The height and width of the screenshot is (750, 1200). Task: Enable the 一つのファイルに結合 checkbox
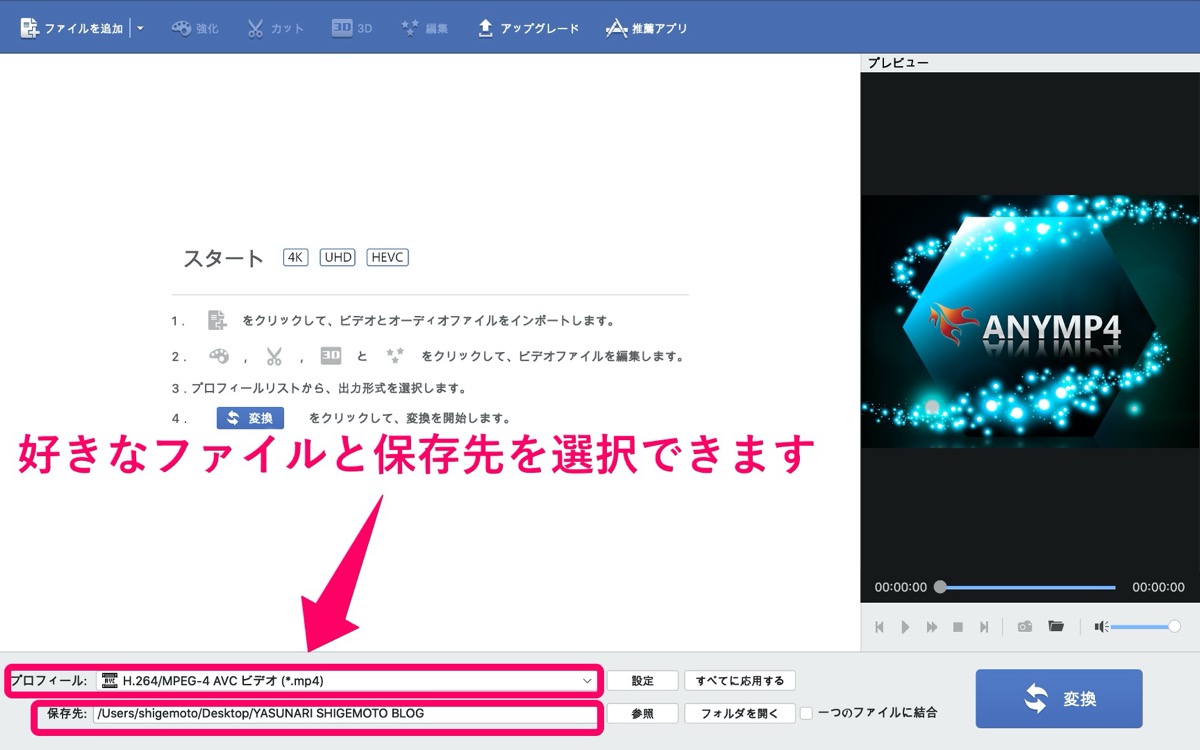(x=806, y=714)
